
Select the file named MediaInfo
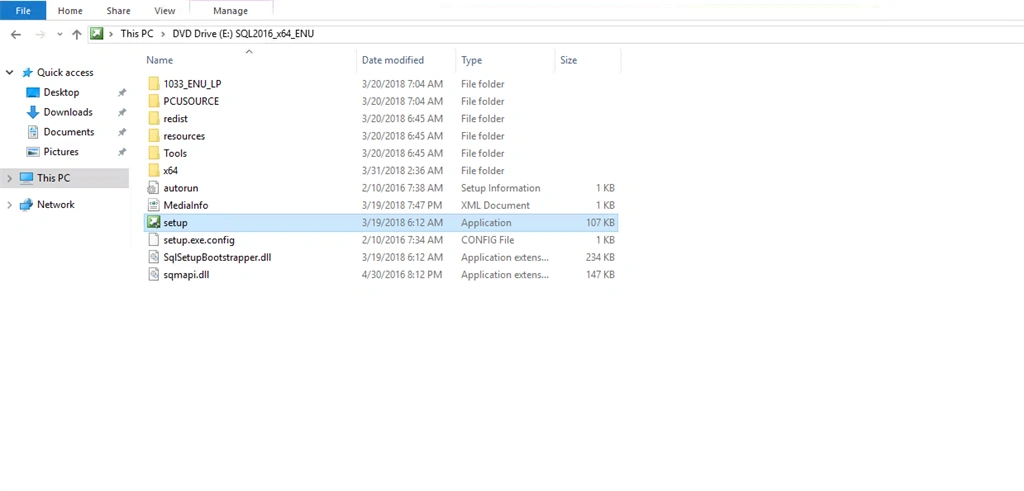point(186,205)
